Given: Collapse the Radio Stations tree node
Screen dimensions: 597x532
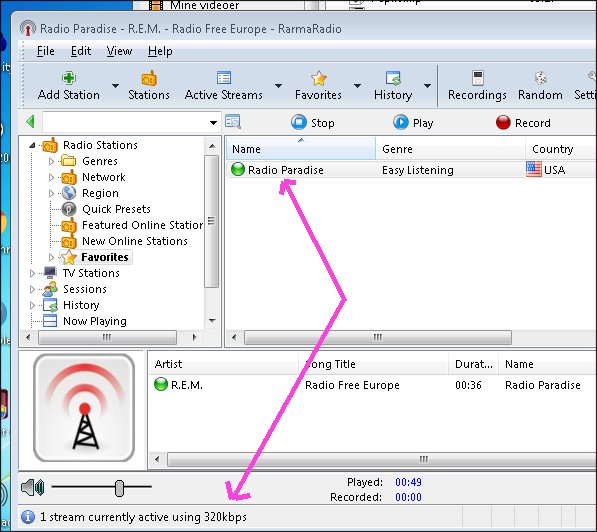Looking at the screenshot, I should (32, 145).
